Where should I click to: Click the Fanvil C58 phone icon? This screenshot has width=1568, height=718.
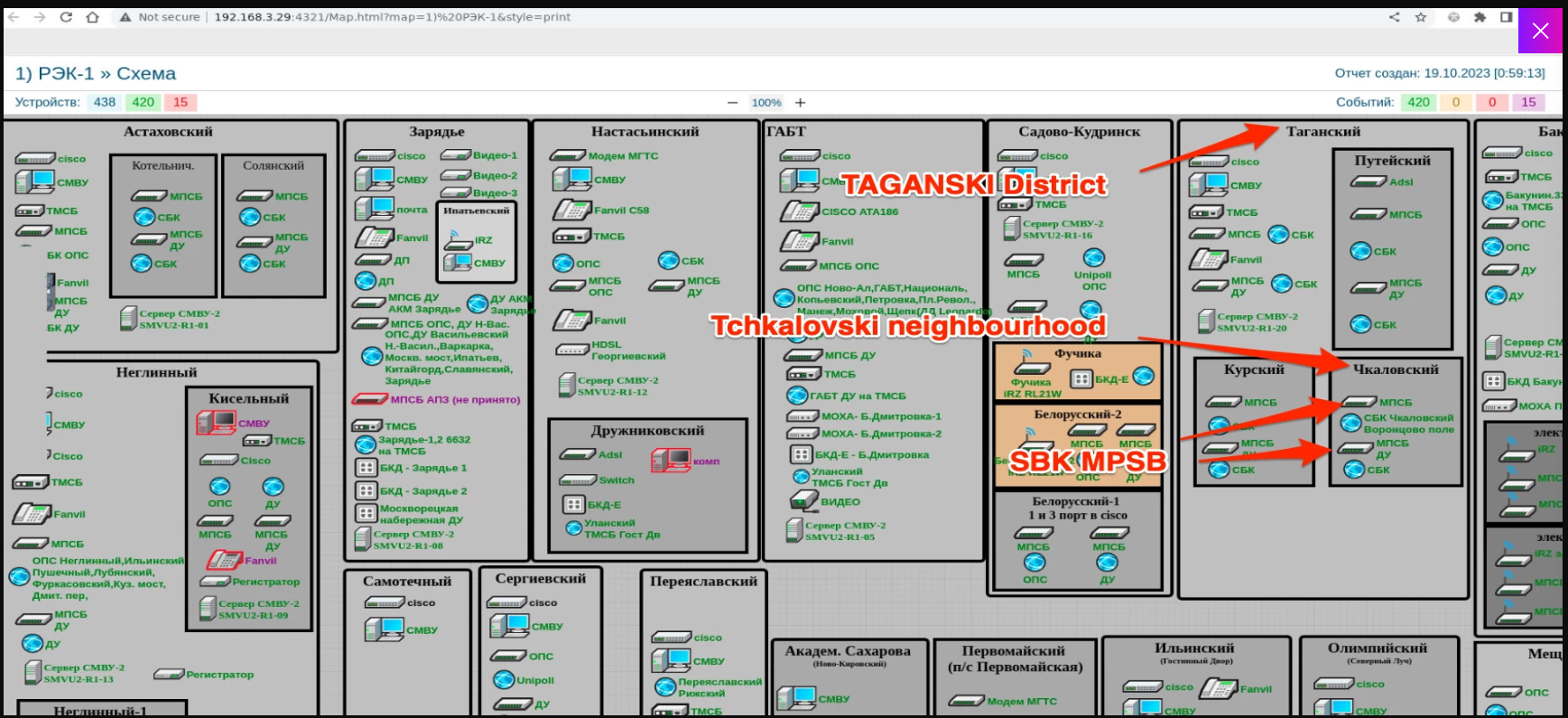572,210
